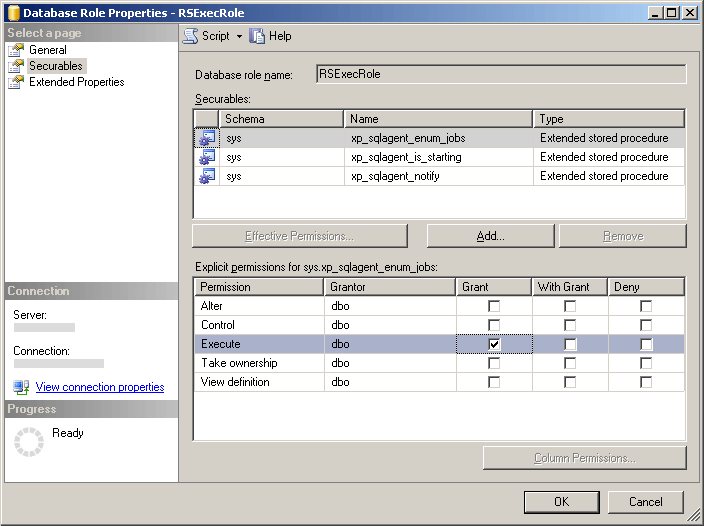Open the Script dropdown arrow
The width and height of the screenshot is (704, 526).
(239, 36)
